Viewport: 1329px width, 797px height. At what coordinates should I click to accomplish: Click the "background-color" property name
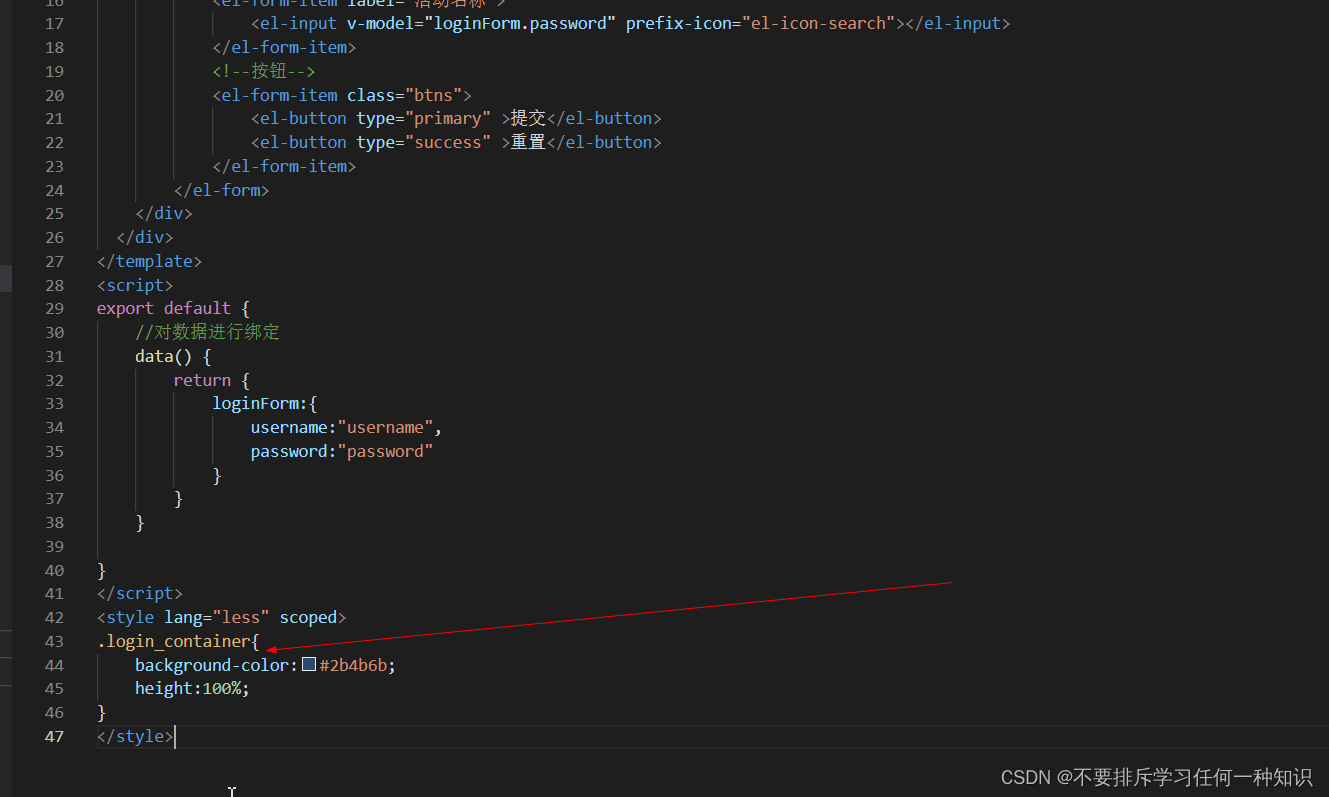(212, 665)
